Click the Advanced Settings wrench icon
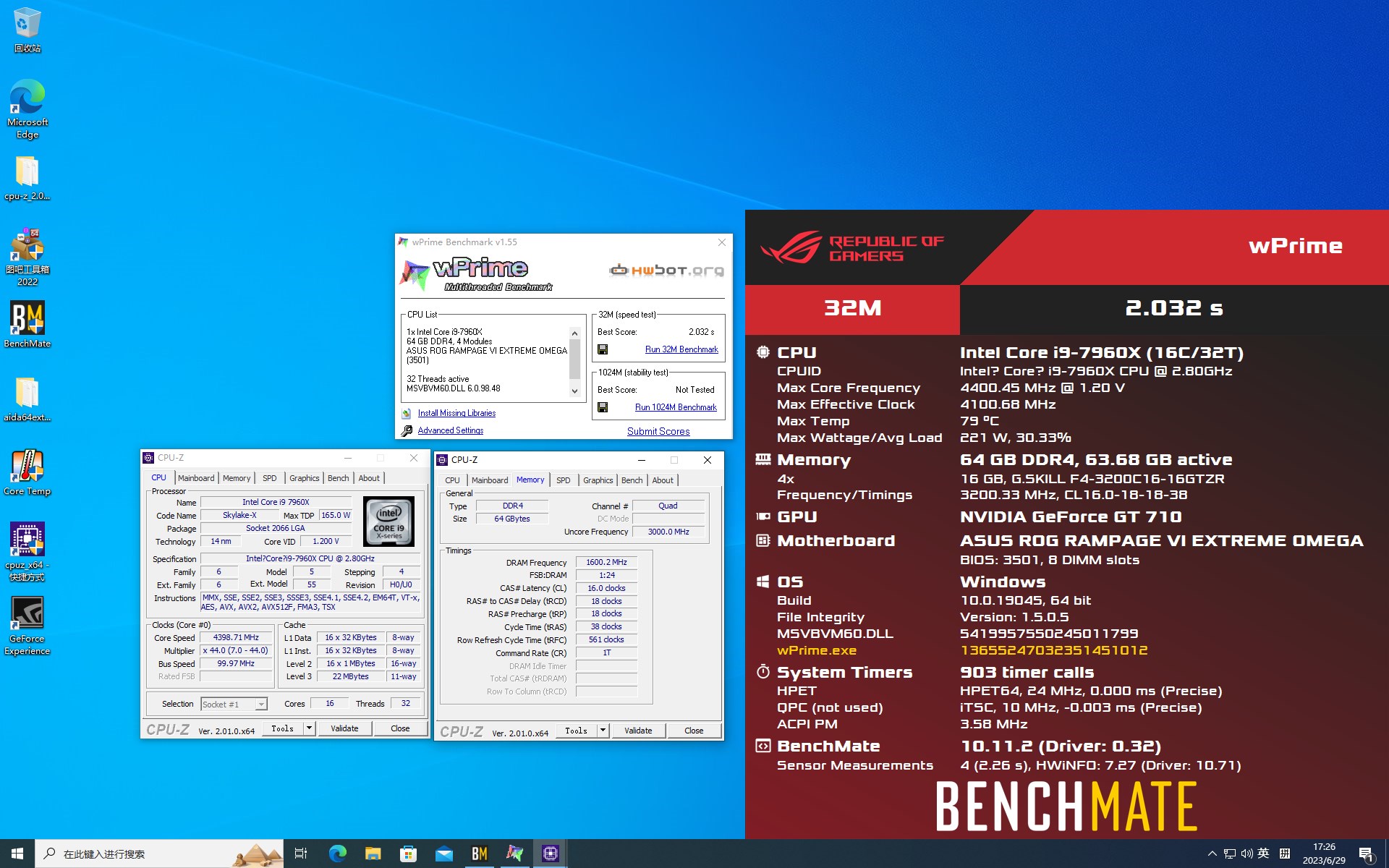The height and width of the screenshot is (868, 1389). 407,430
